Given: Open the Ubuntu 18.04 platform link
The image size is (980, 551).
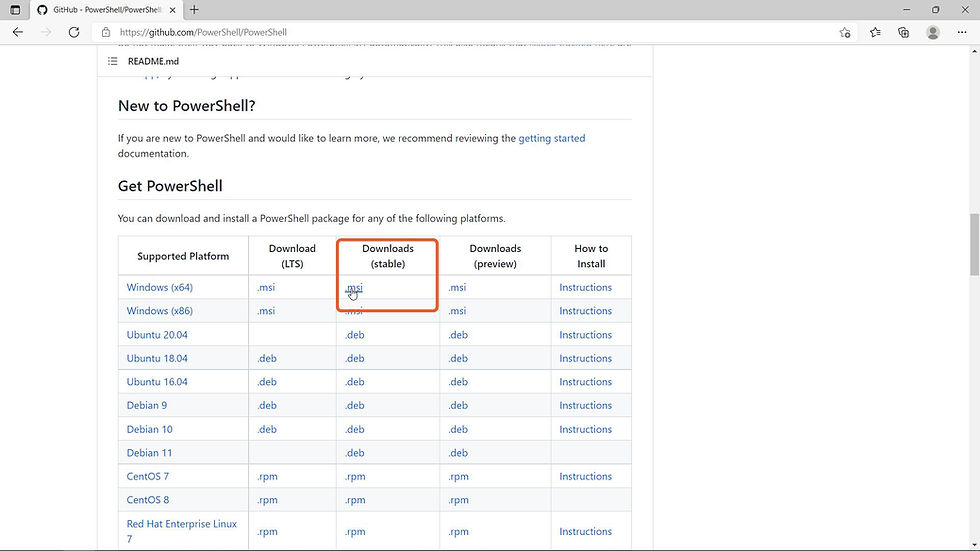Looking at the screenshot, I should (x=157, y=359).
